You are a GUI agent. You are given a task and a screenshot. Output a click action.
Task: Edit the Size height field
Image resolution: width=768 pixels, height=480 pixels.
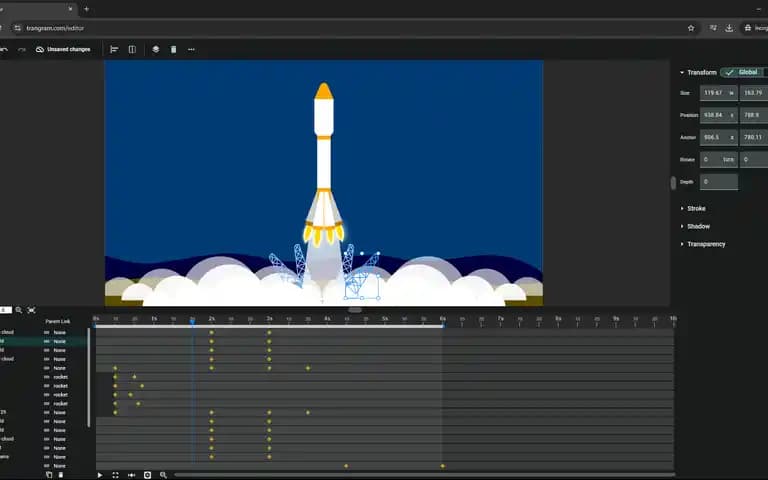[754, 93]
